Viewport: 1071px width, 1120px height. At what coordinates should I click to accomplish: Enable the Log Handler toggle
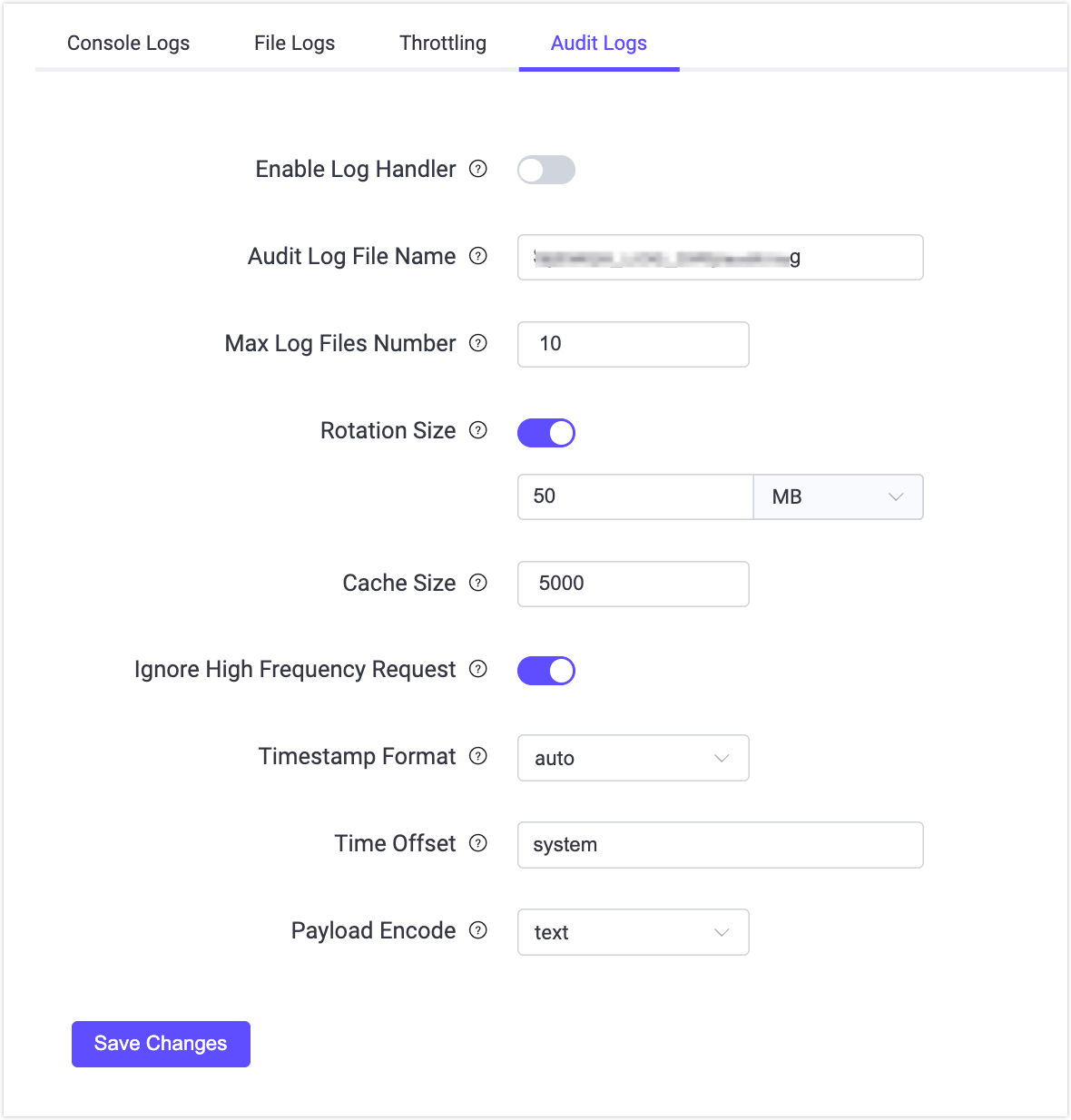point(546,170)
